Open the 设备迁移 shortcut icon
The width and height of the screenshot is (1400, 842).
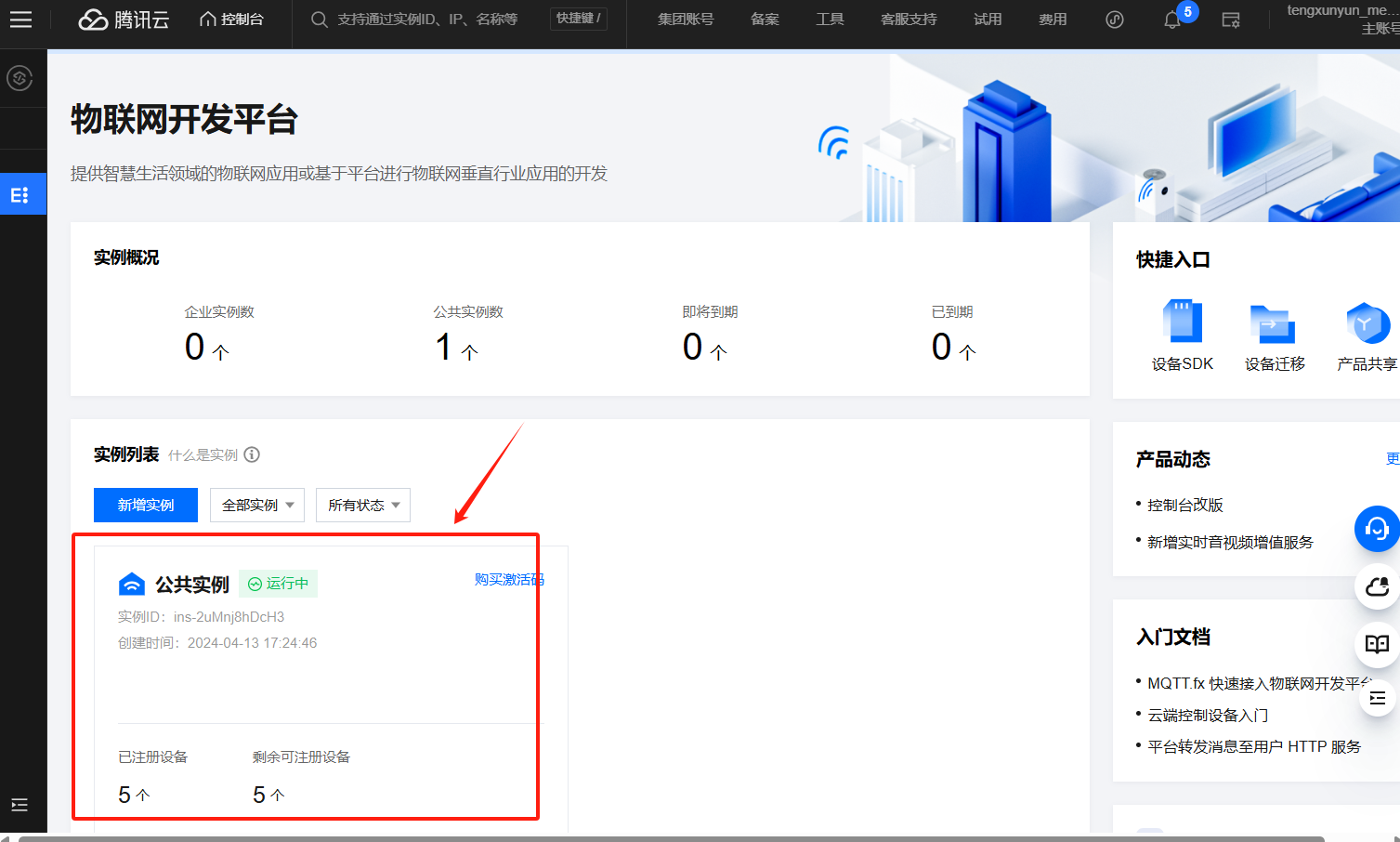[x=1274, y=323]
